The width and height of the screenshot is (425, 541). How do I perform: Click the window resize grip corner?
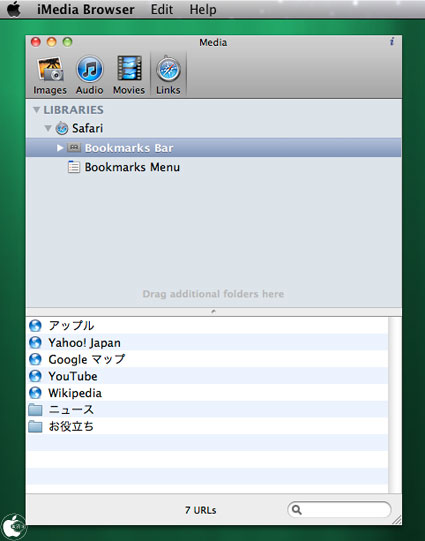pos(397,520)
